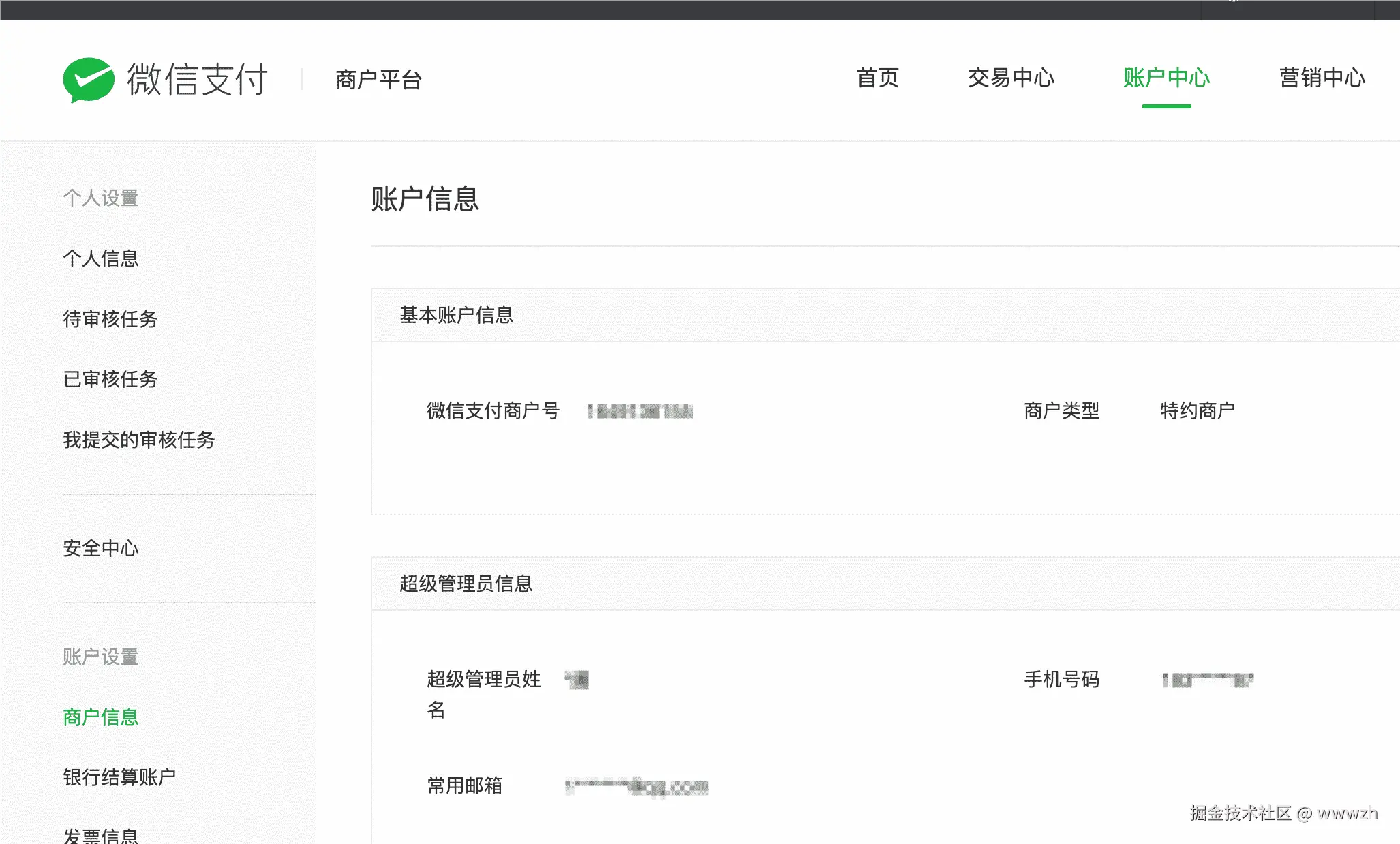This screenshot has height=844, width=1400.
Task: Open 个人信息 in the sidebar
Action: 101,258
